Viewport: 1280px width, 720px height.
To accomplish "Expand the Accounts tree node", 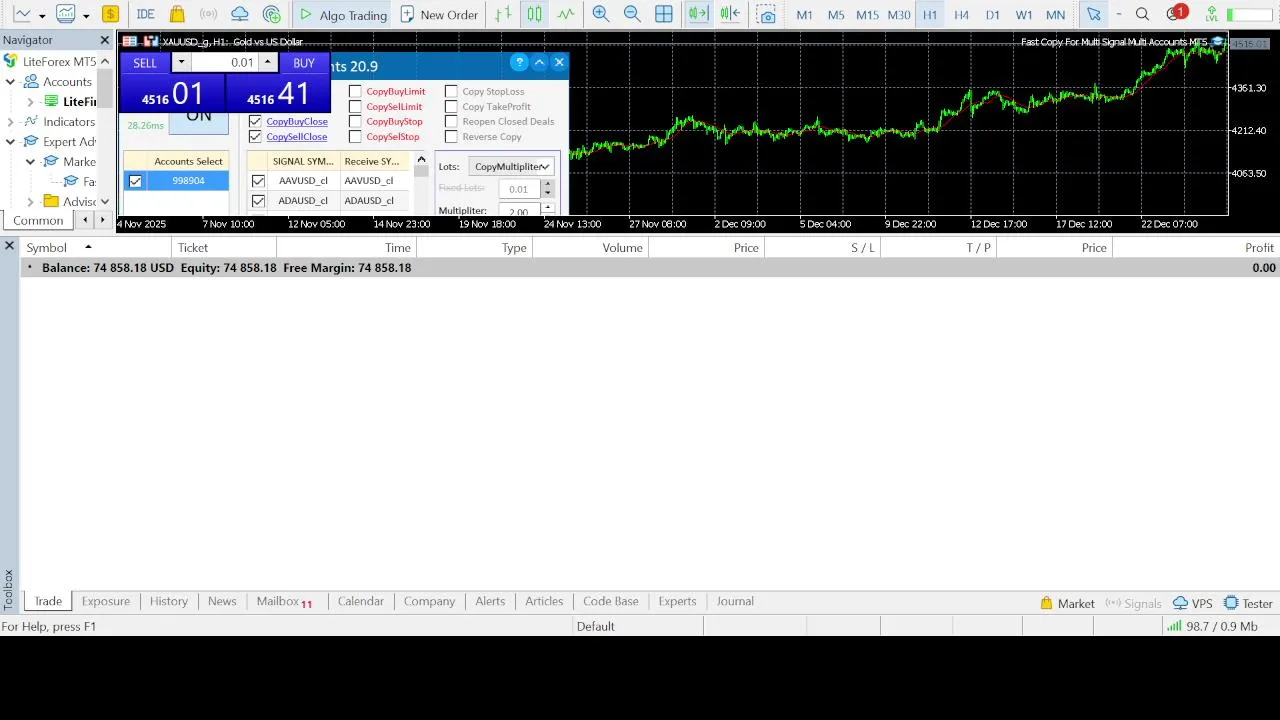I will coord(10,82).
